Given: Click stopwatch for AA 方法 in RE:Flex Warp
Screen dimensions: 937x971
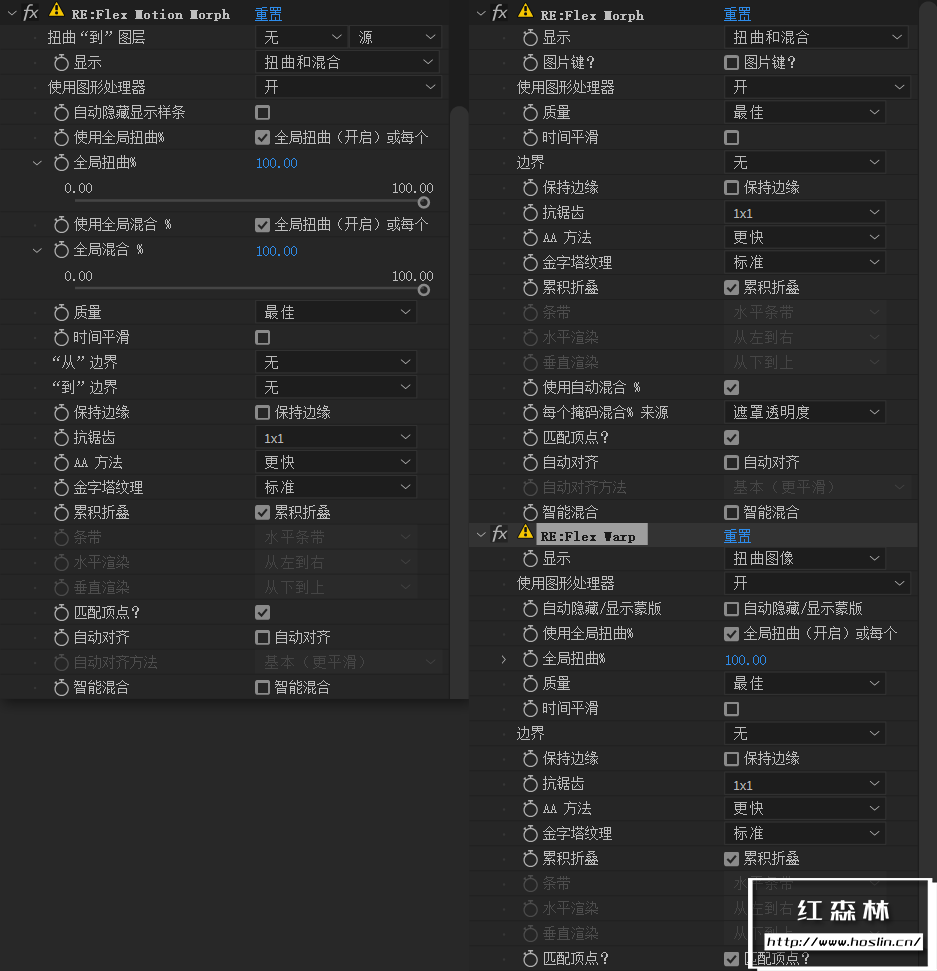Looking at the screenshot, I should [530, 809].
